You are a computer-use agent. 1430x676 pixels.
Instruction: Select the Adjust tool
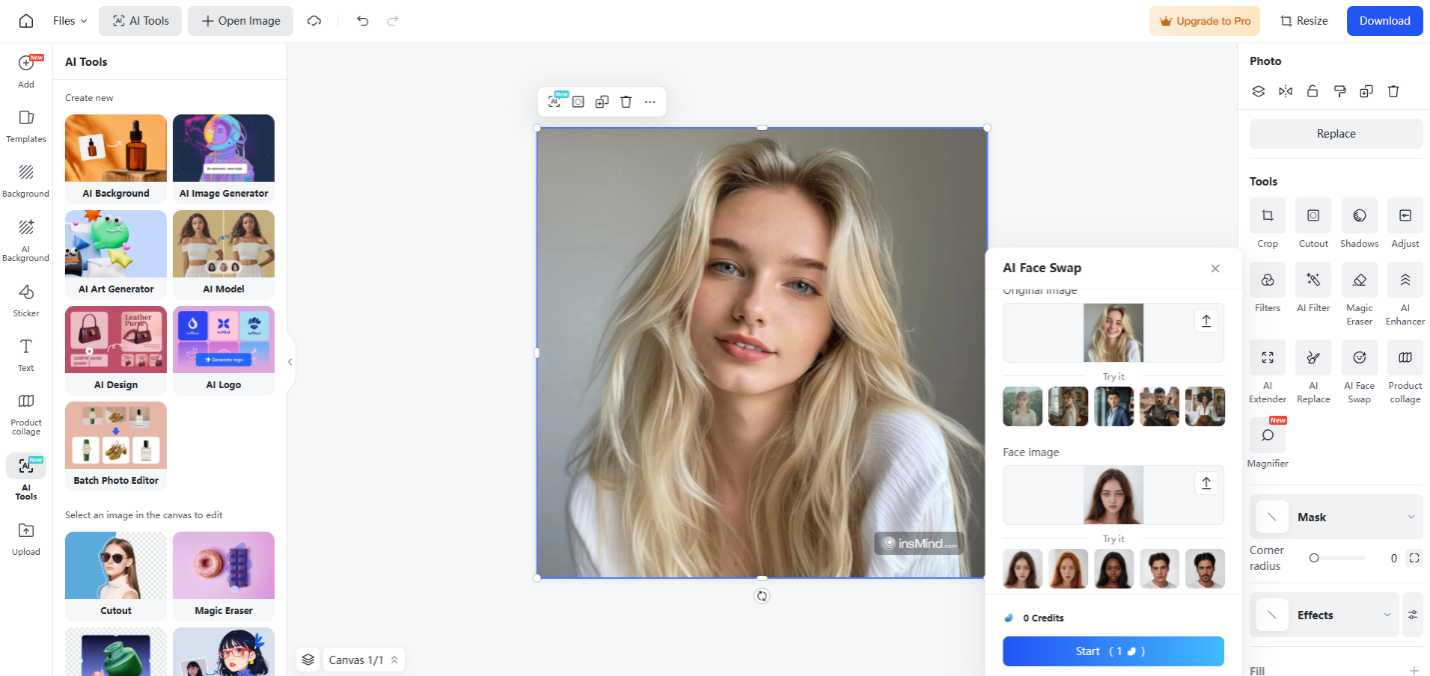pyautogui.click(x=1405, y=223)
